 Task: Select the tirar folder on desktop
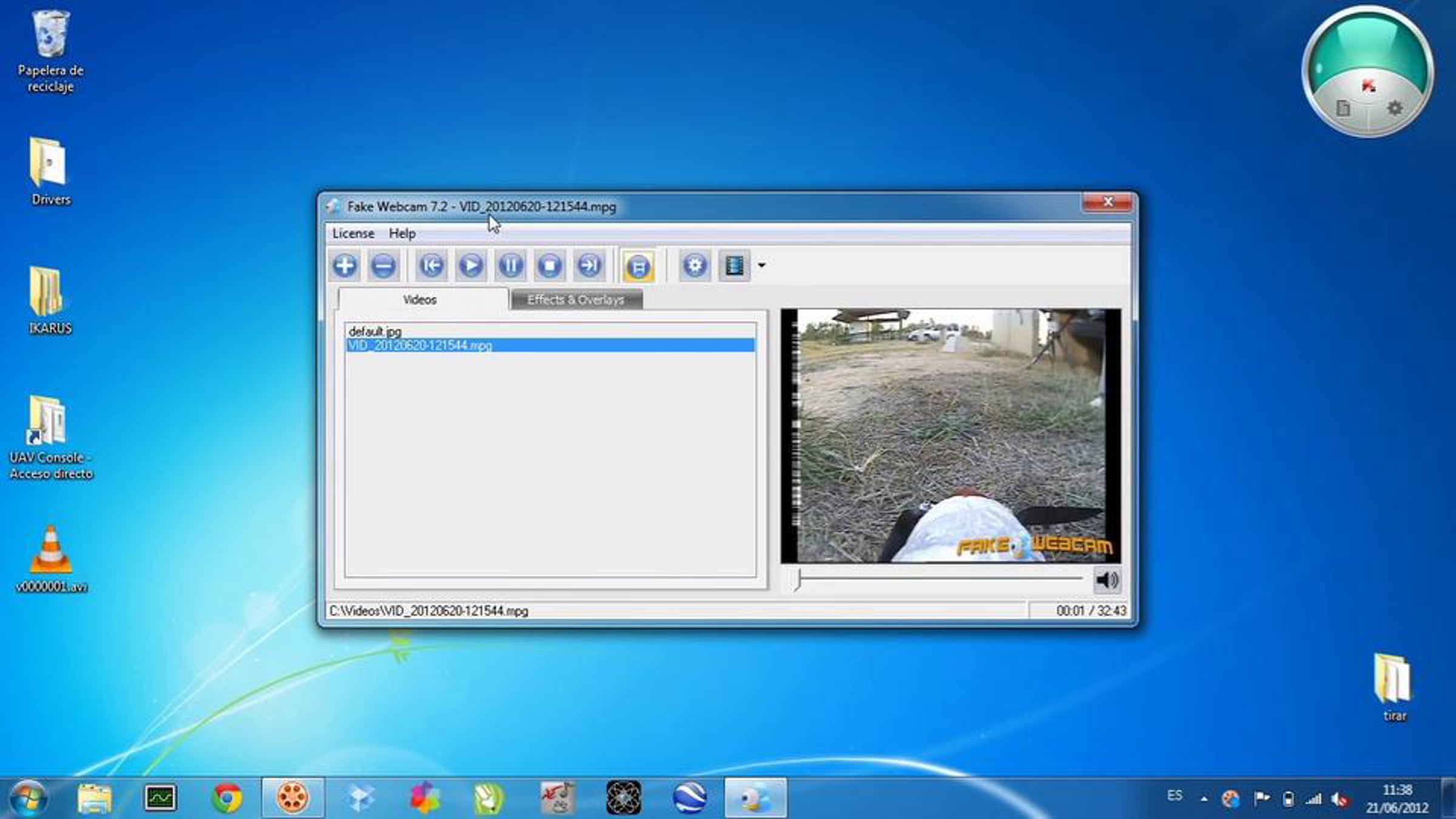[1394, 688]
